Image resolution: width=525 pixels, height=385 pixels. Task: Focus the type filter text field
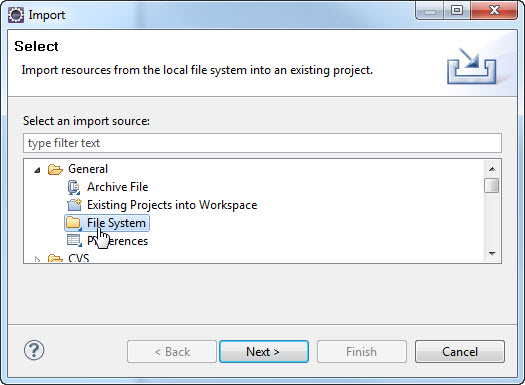[x=262, y=143]
